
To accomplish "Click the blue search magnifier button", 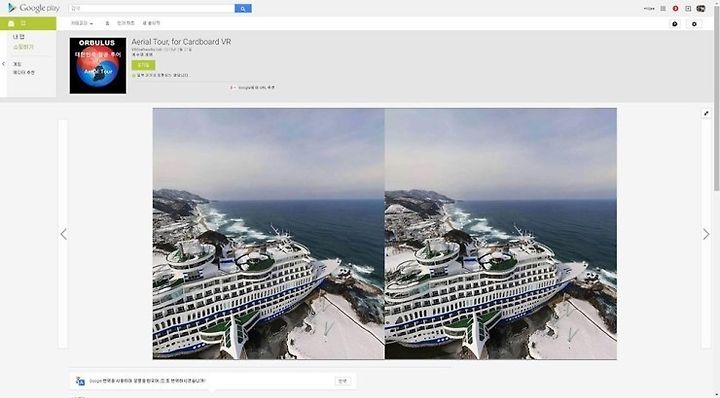I will pos(243,8).
